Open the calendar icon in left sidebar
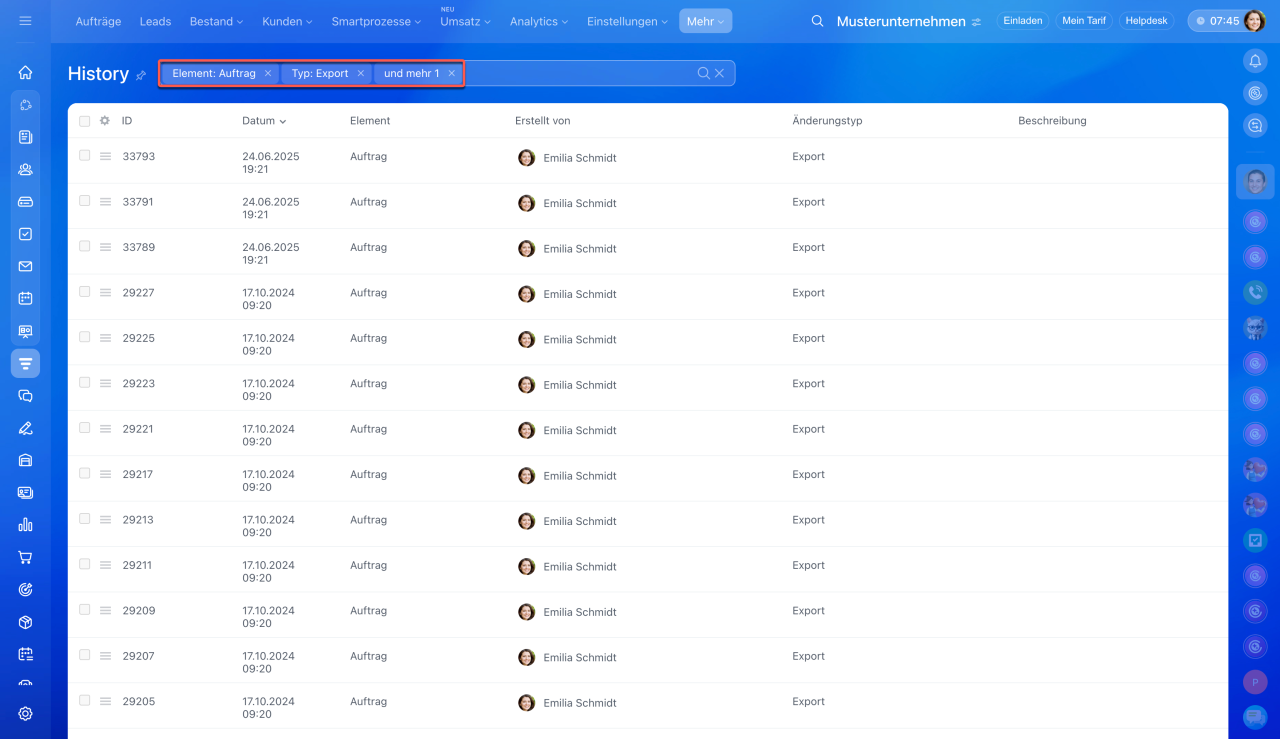The height and width of the screenshot is (739, 1280). tap(25, 298)
